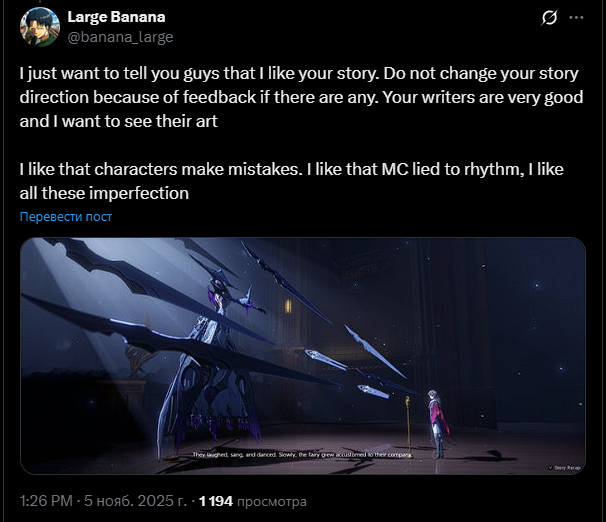This screenshot has width=606, height=522.
Task: Click the floating blade near the character
Action: (373, 391)
